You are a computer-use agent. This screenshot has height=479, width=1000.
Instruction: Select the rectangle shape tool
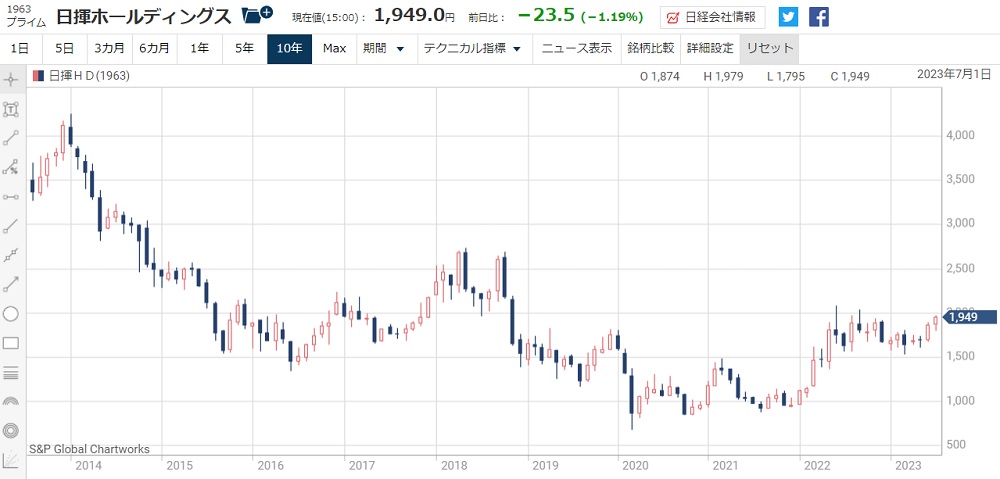pos(11,343)
